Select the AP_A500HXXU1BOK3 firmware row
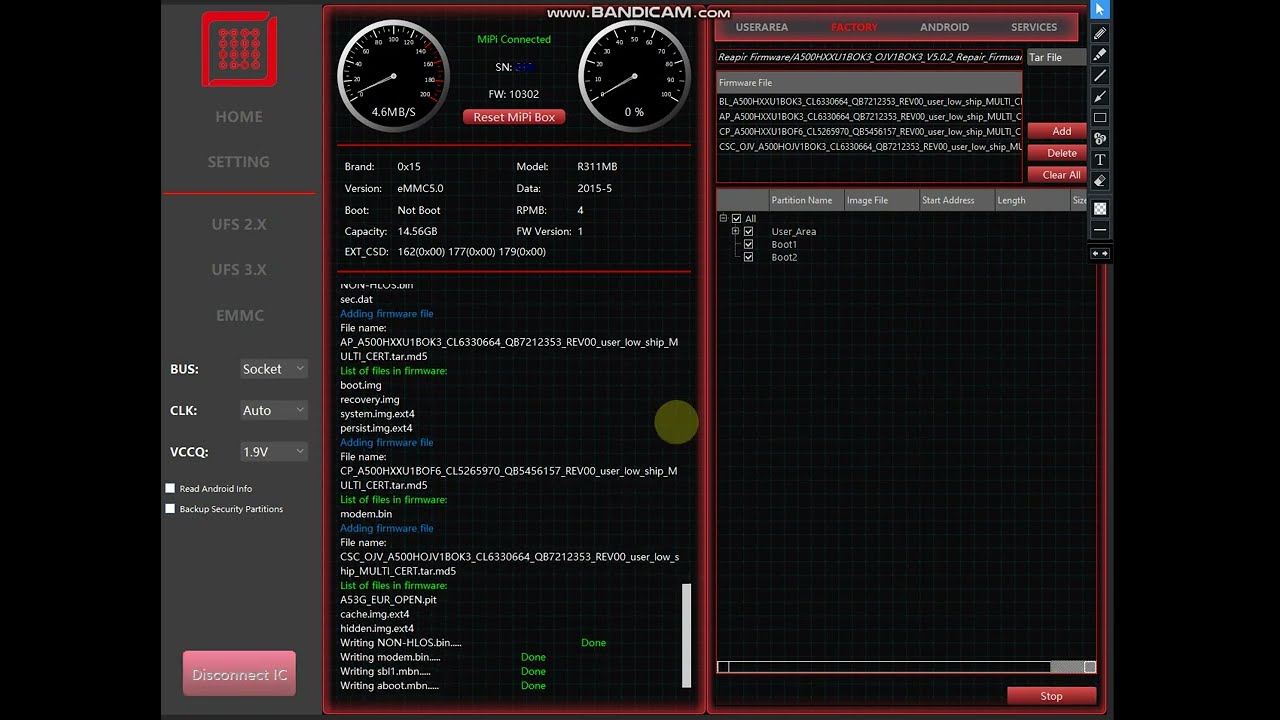The height and width of the screenshot is (720, 1280). [x=869, y=116]
